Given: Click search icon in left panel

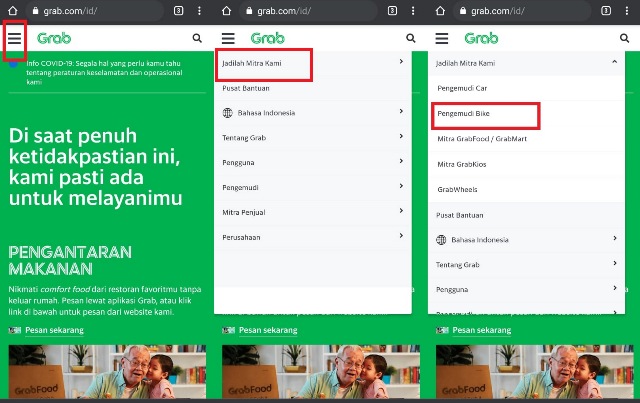Looking at the screenshot, I should (197, 38).
